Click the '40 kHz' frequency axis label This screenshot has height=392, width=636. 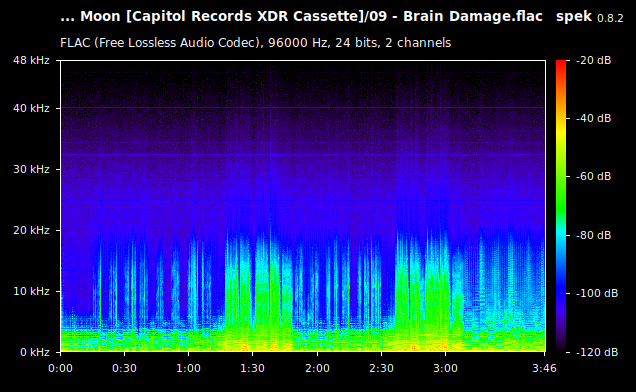coord(31,108)
